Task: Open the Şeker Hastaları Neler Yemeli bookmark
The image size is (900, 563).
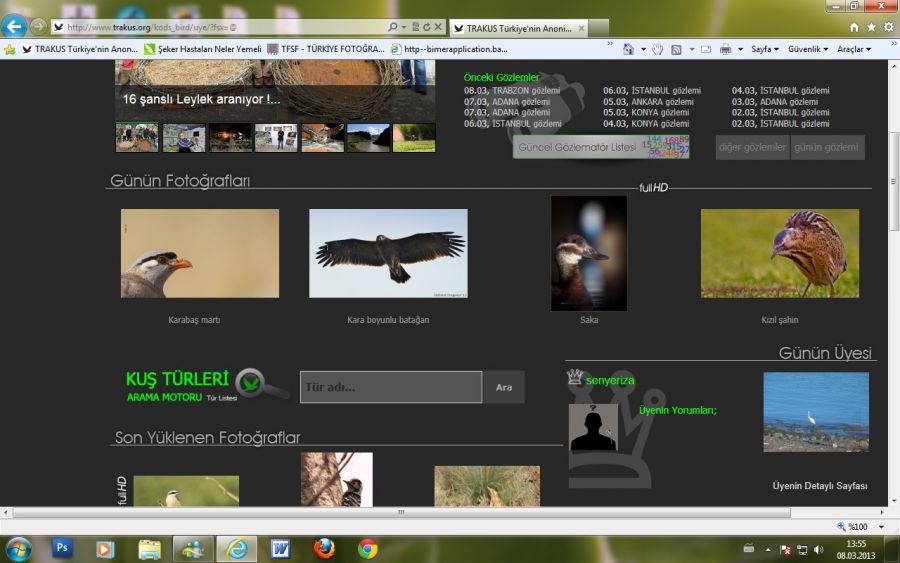Action: pos(202,49)
